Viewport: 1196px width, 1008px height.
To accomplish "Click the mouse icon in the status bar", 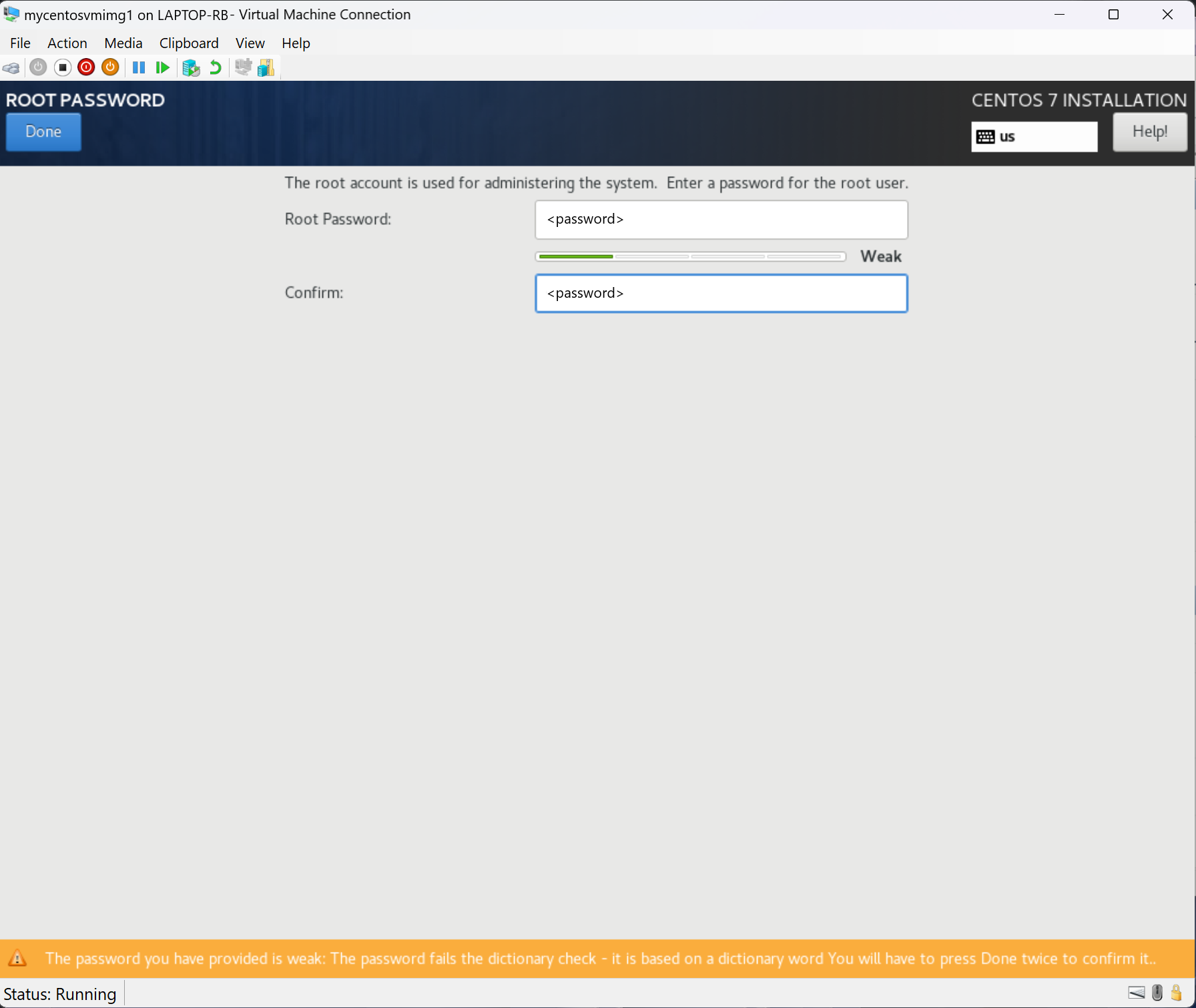I will (x=1157, y=993).
